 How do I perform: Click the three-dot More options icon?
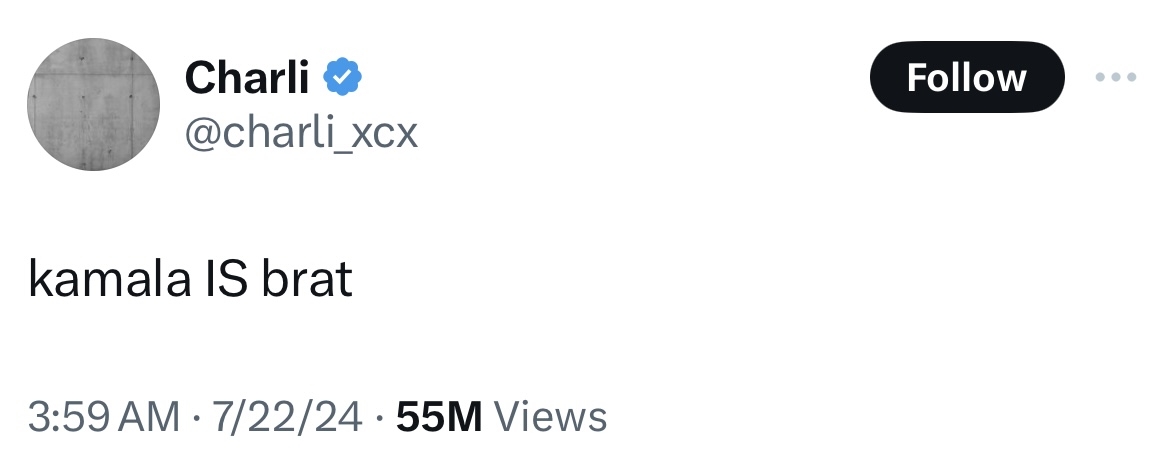coord(1116,77)
